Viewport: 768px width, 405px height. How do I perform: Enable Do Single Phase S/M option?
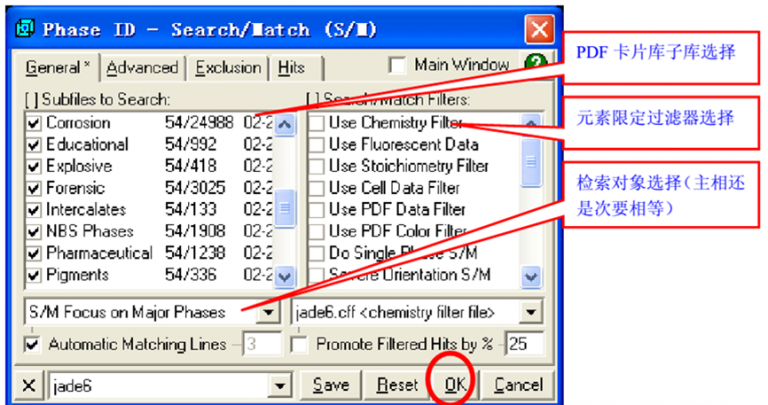[x=316, y=253]
